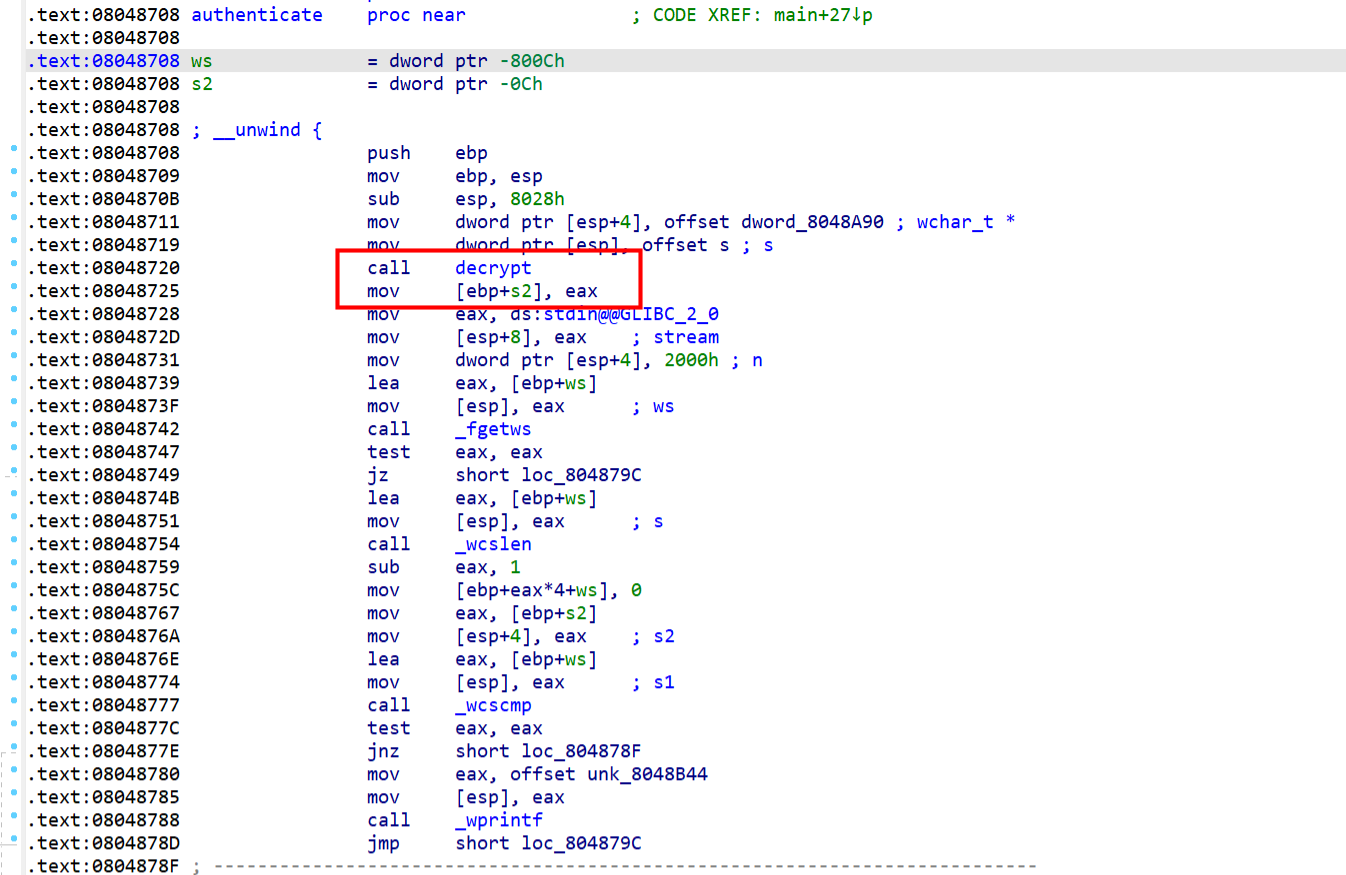This screenshot has height=875, width=1346.
Task: Select the ws local variable definition
Action: pos(201,61)
